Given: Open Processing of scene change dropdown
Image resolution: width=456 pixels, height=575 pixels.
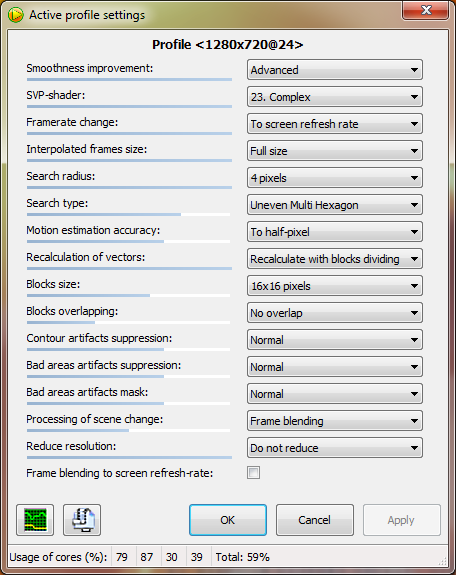Looking at the screenshot, I should tap(335, 421).
